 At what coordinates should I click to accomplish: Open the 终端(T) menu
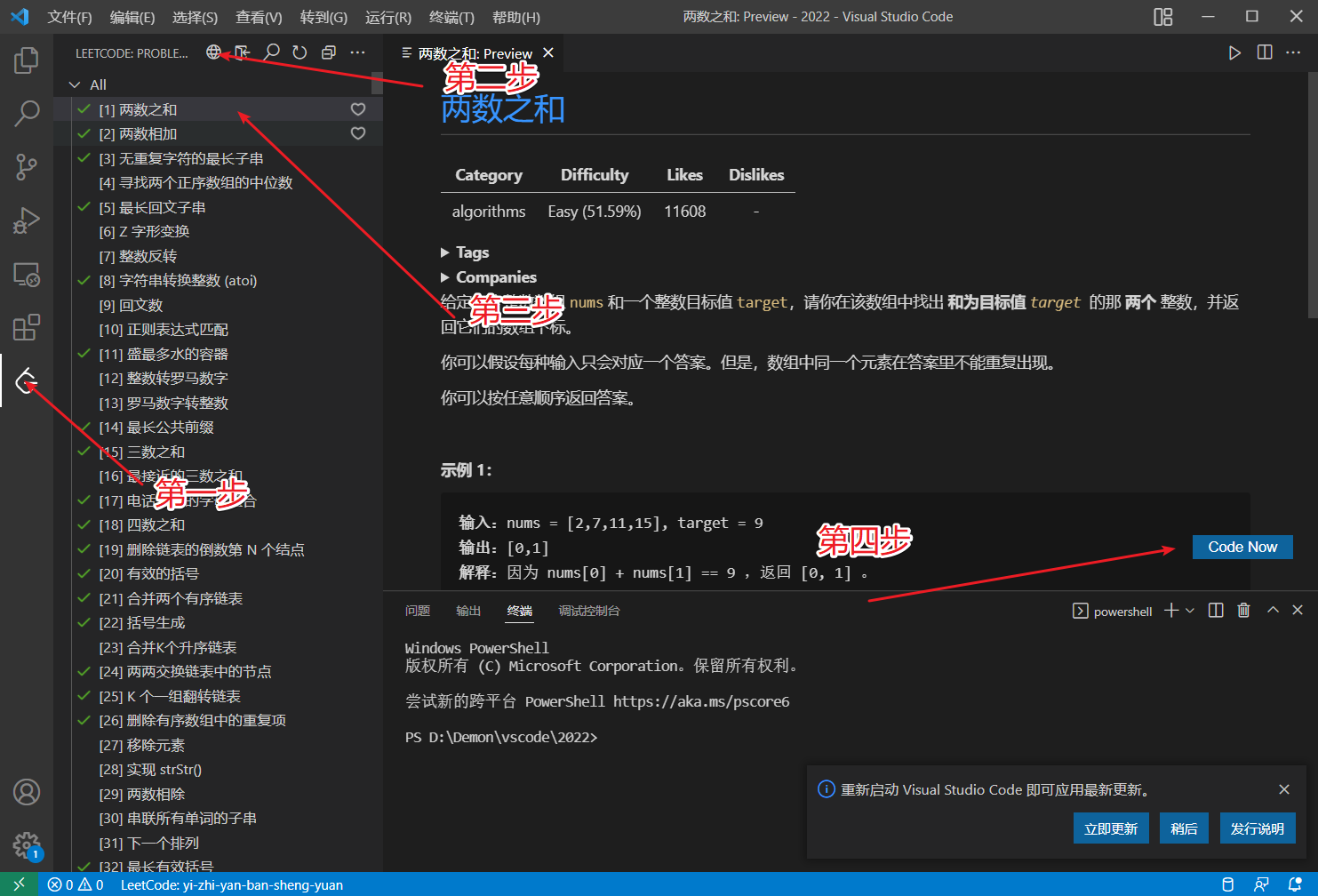click(451, 17)
